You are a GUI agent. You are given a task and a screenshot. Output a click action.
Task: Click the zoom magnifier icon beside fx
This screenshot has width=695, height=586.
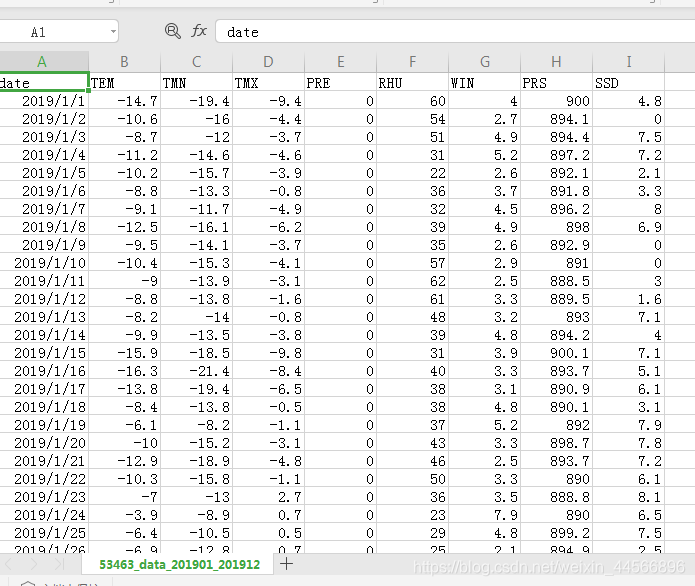[x=172, y=31]
